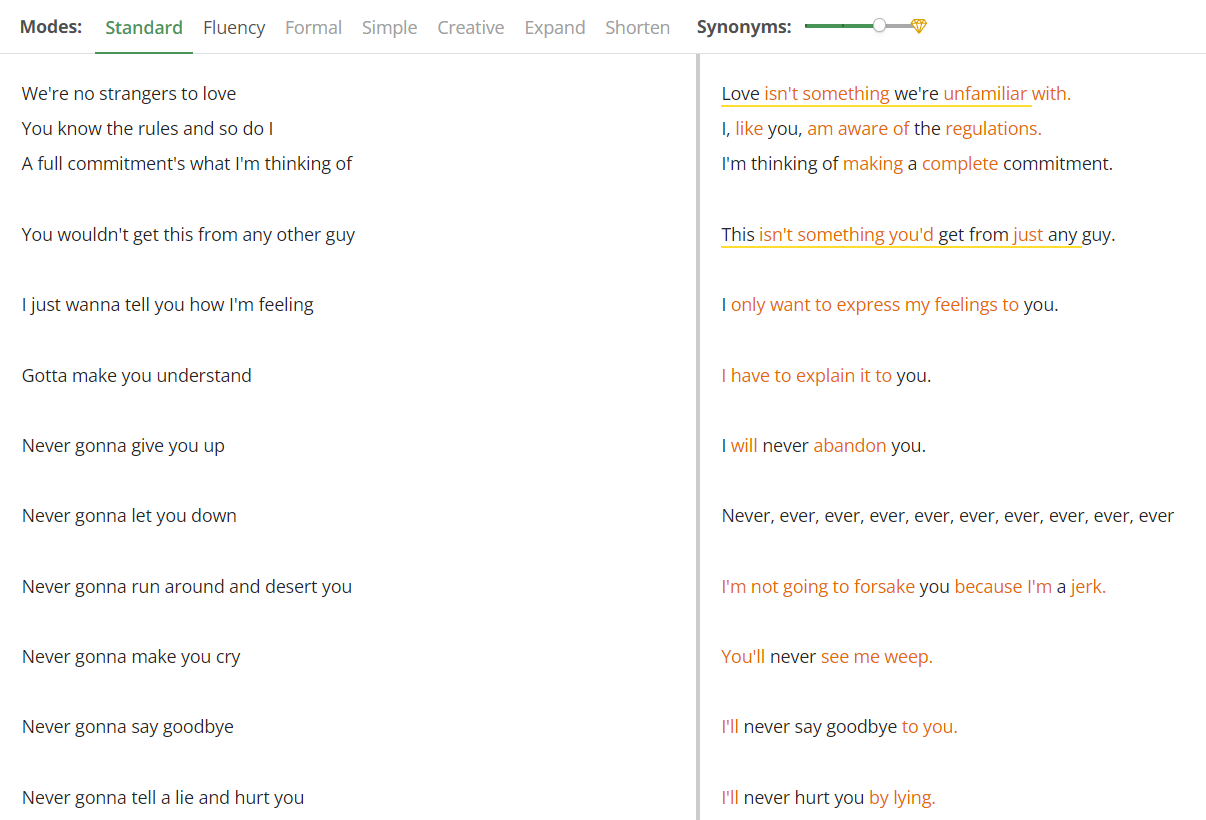Screen dimensions: 1206x820
Task: Click input line 'A full commitment's what I'm thinking of'
Action: (x=187, y=163)
